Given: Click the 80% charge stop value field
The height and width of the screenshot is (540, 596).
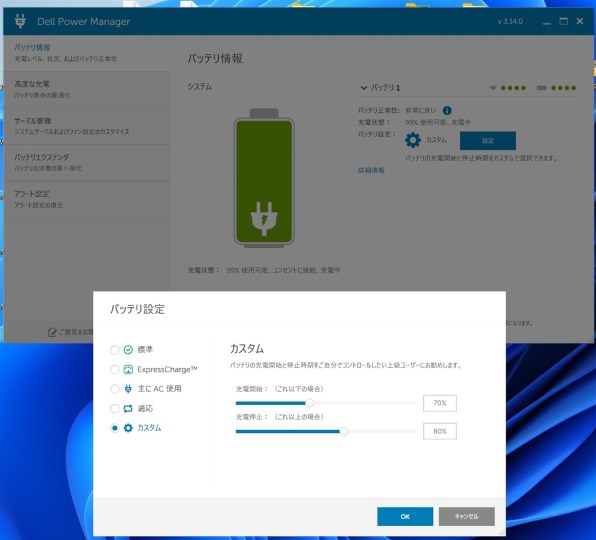Looking at the screenshot, I should pos(440,431).
